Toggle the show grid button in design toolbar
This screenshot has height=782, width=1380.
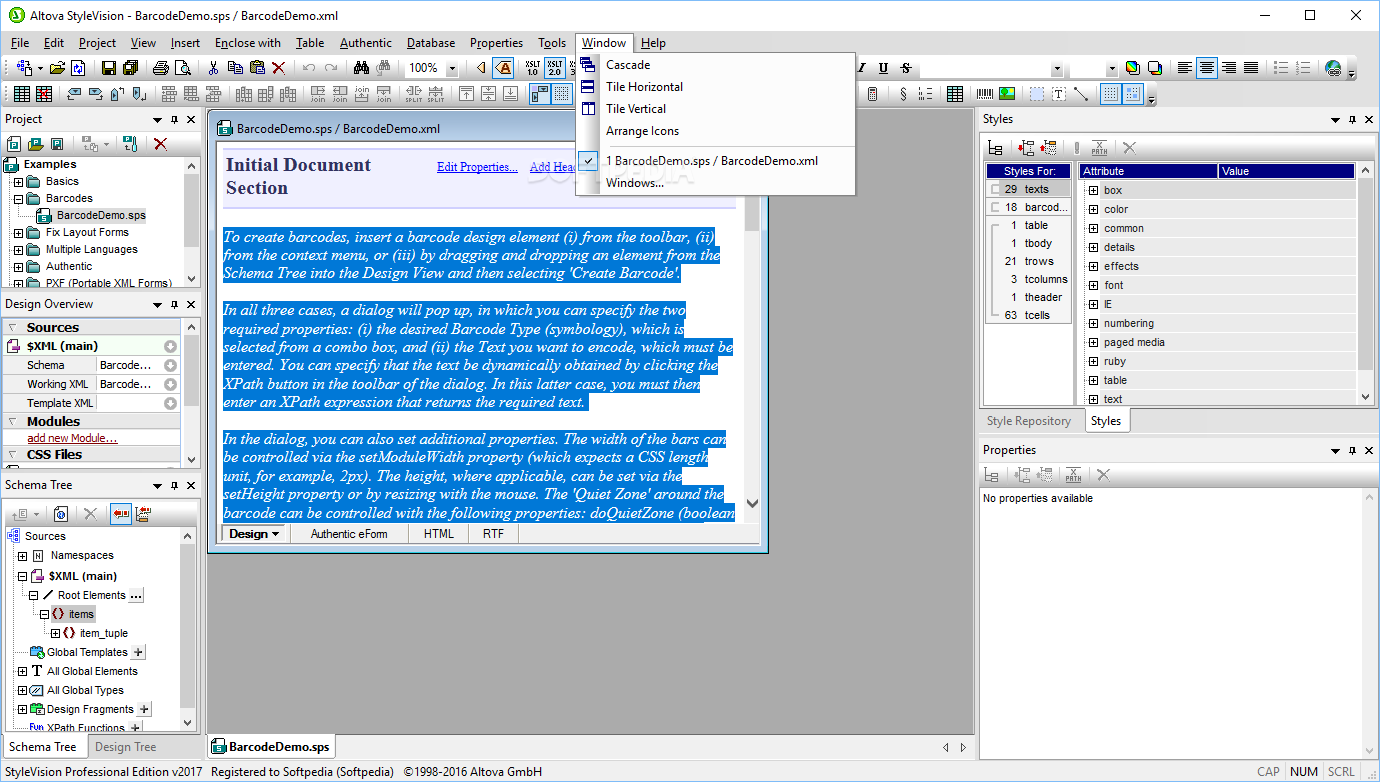pos(1111,94)
